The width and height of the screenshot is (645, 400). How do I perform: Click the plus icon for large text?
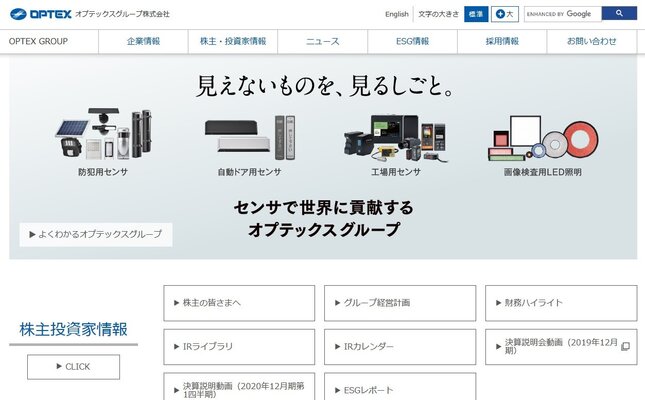500,14
